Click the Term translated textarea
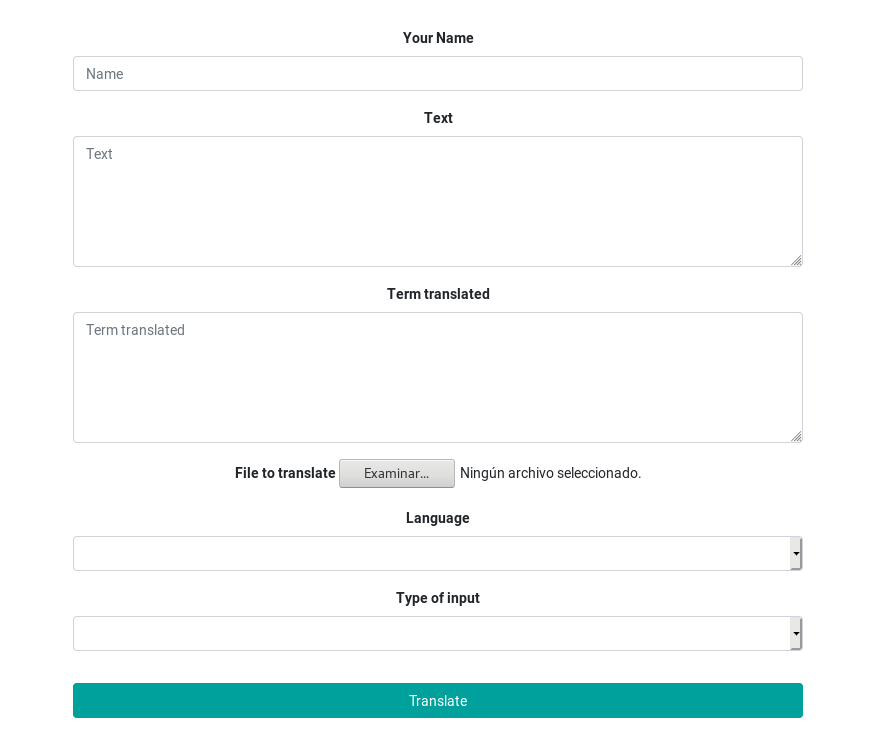Viewport: 880px width, 750px height. [x=437, y=377]
